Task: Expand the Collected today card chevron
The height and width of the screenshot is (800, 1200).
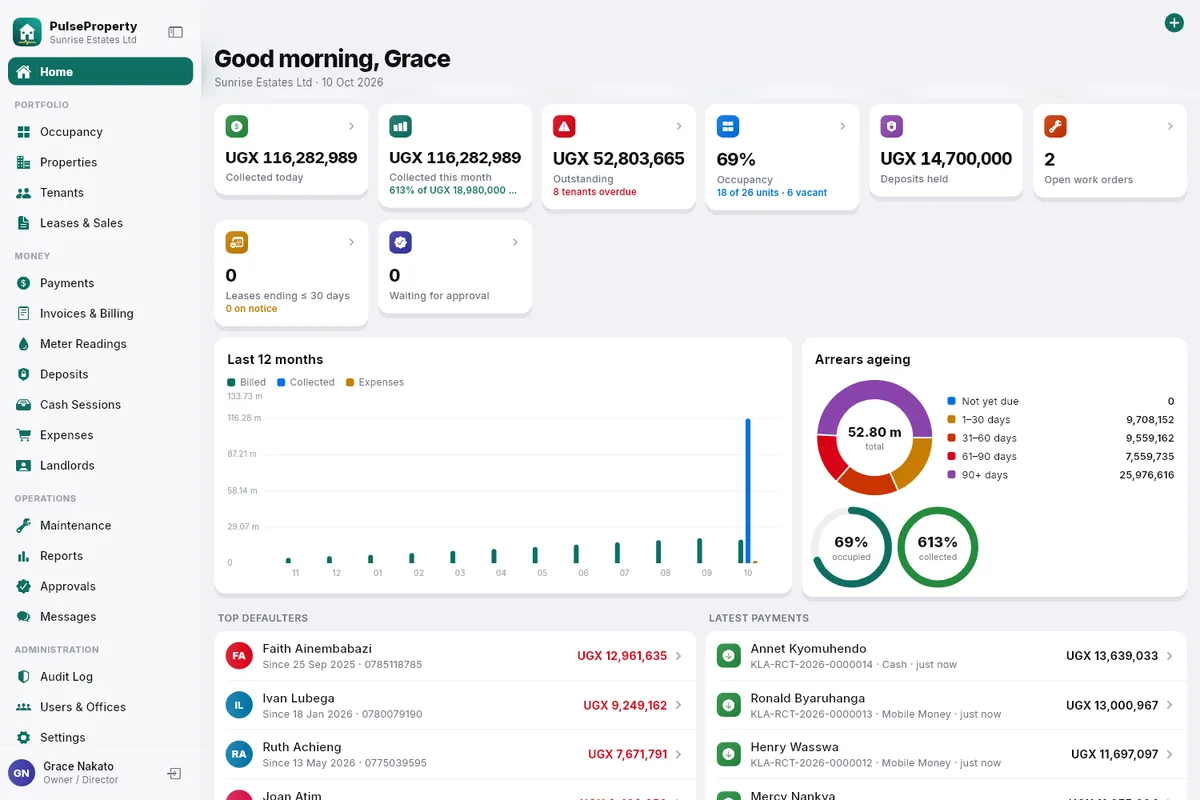Action: (x=351, y=126)
